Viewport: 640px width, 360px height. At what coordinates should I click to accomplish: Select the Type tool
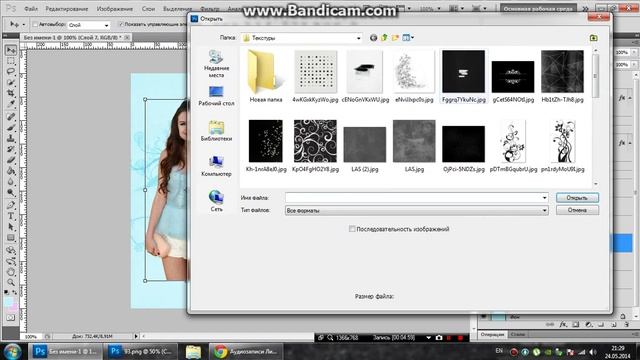pyautogui.click(x=11, y=216)
